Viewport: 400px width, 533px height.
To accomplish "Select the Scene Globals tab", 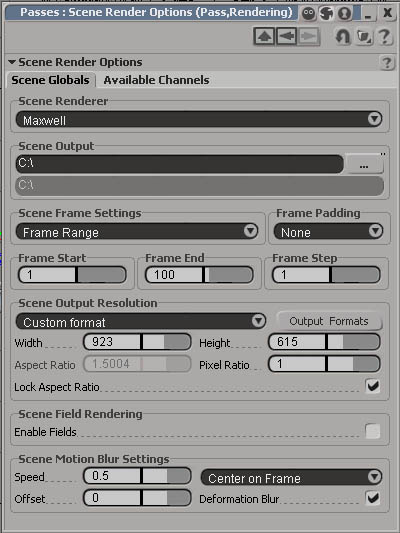I will pyautogui.click(x=50, y=80).
